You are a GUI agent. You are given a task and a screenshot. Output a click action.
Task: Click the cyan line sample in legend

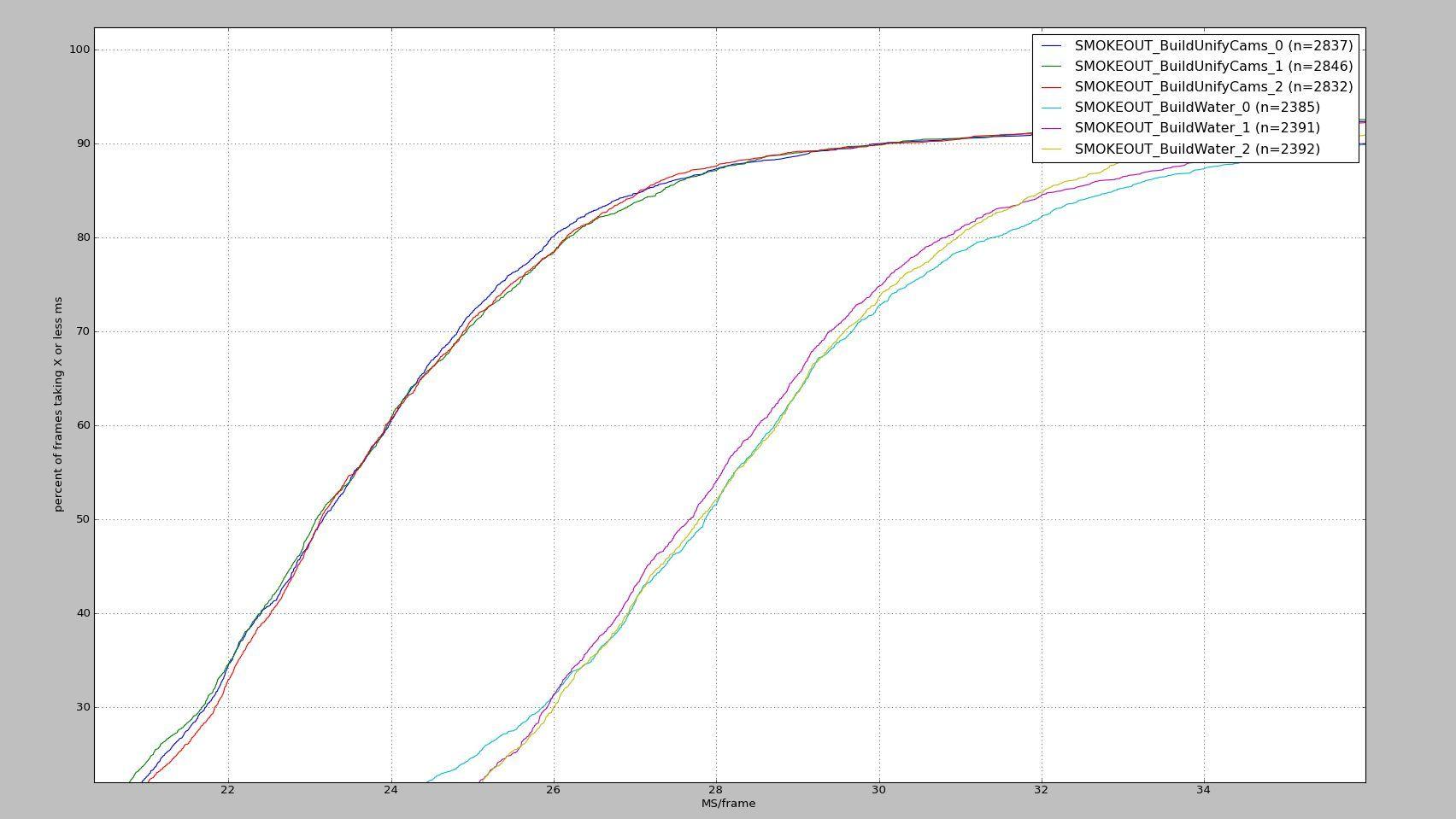coord(1052,108)
